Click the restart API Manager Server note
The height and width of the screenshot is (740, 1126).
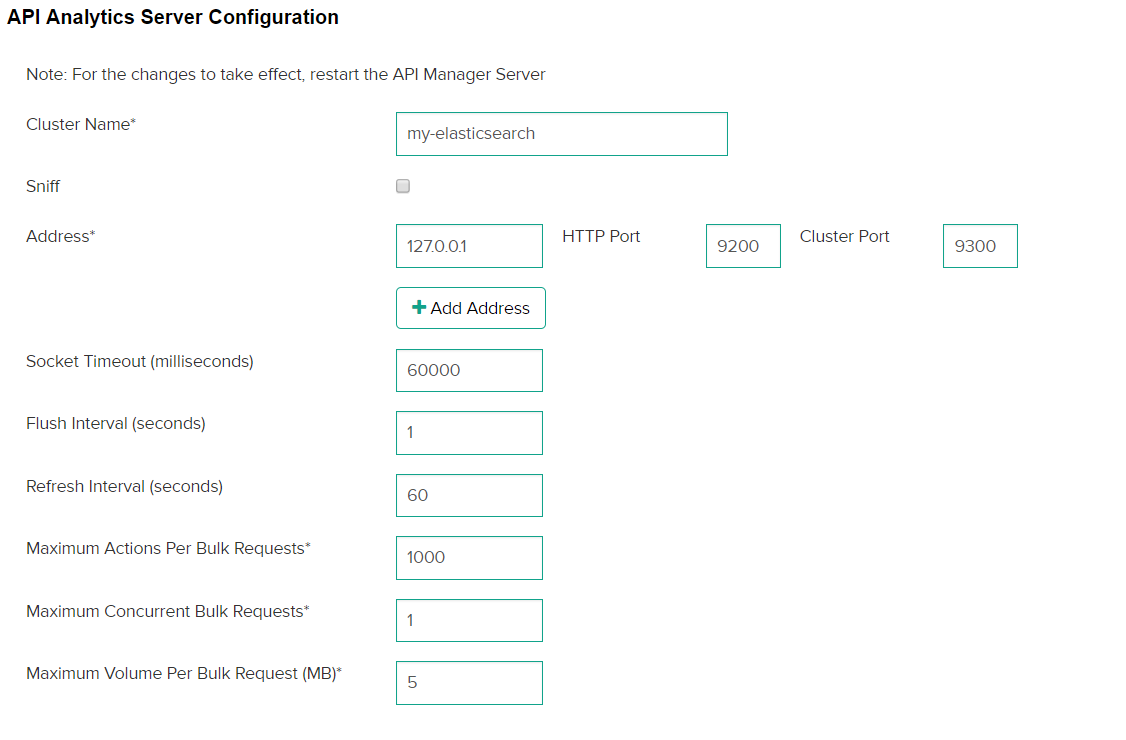coord(286,74)
